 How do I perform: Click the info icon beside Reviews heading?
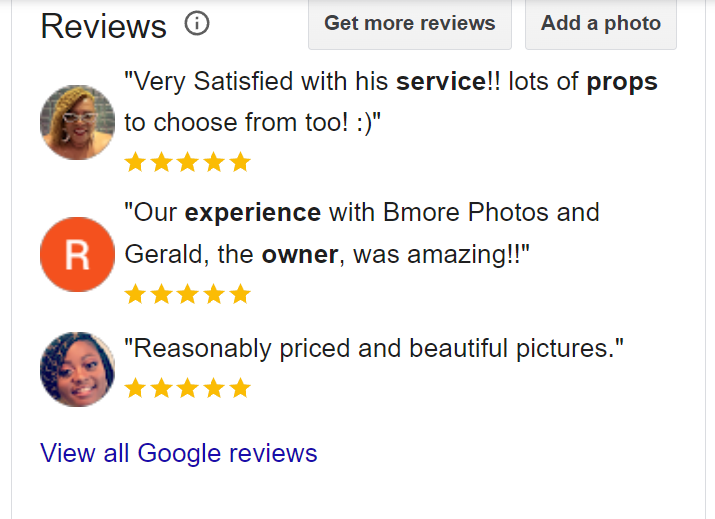click(x=197, y=23)
